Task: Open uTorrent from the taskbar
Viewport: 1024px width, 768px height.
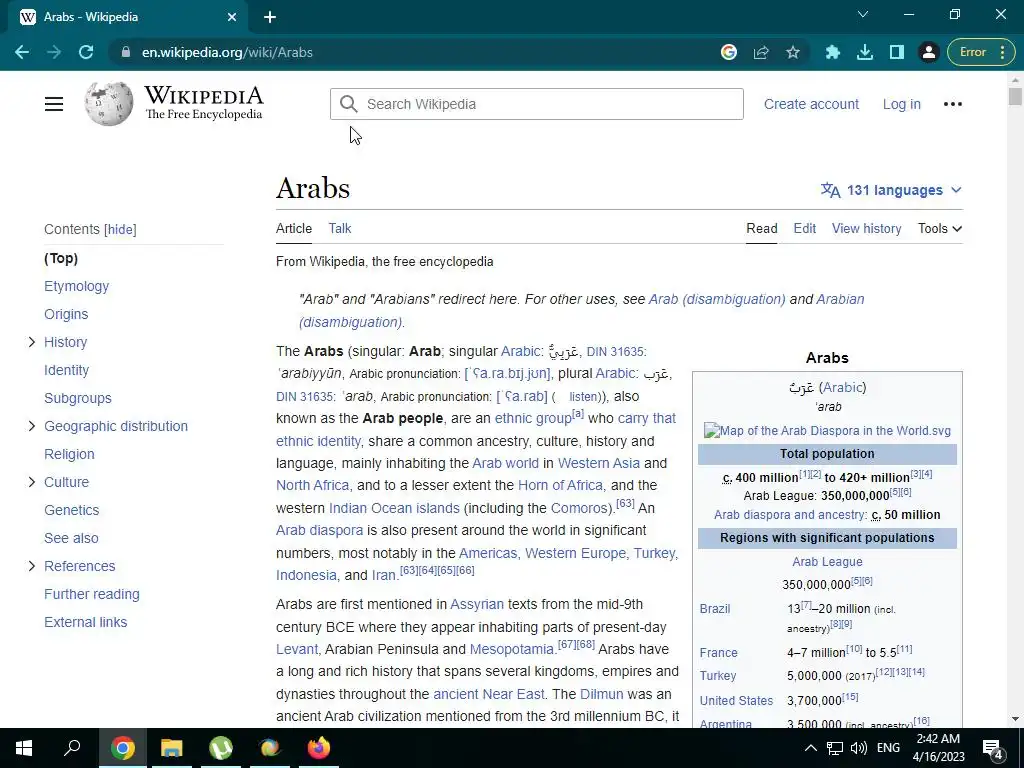Action: pos(221,748)
